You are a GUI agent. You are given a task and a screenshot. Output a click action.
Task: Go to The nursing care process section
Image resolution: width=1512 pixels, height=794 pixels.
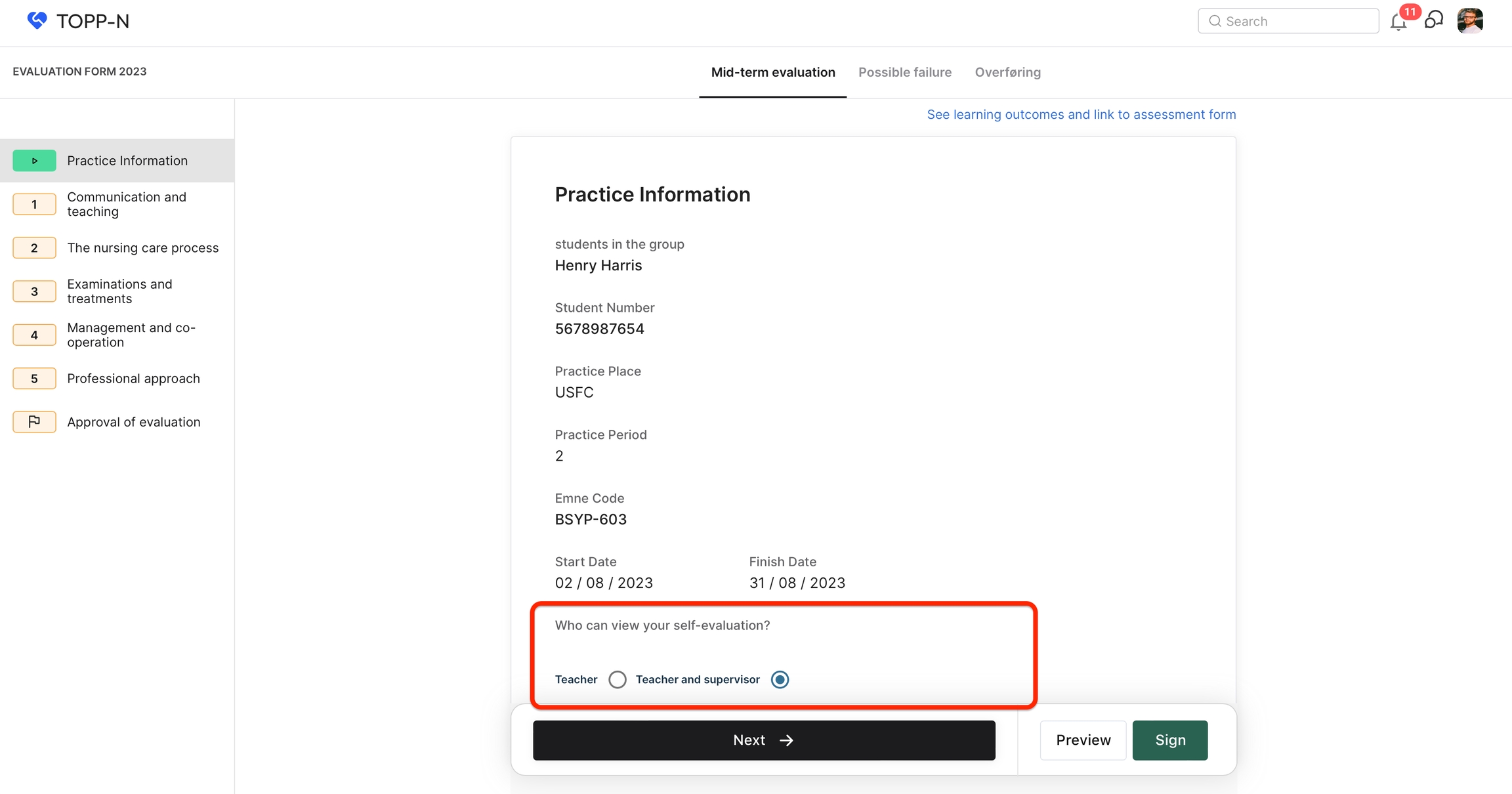coord(142,248)
